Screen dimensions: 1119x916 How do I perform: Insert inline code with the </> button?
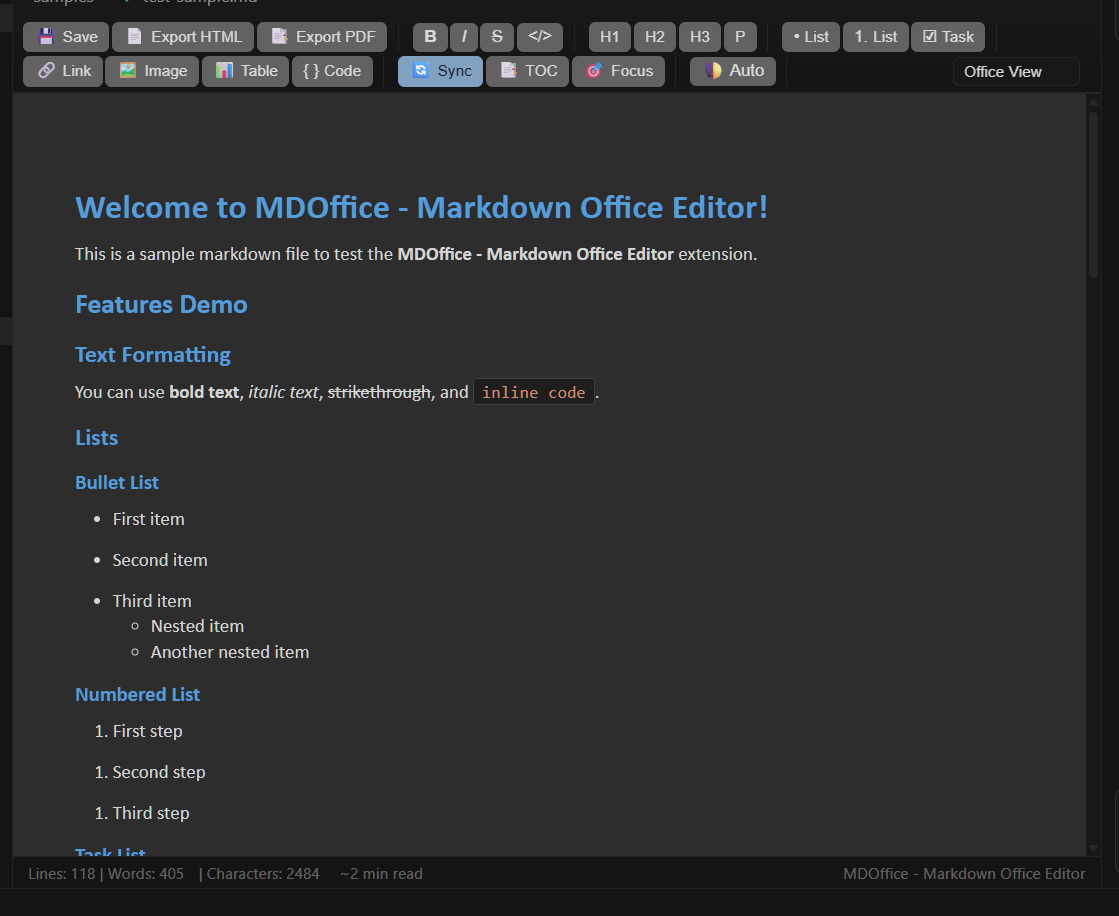pos(540,37)
